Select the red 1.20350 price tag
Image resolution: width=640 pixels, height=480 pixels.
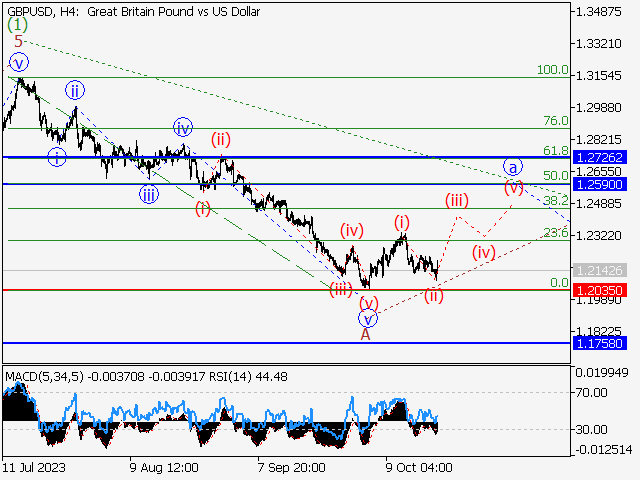600,291
